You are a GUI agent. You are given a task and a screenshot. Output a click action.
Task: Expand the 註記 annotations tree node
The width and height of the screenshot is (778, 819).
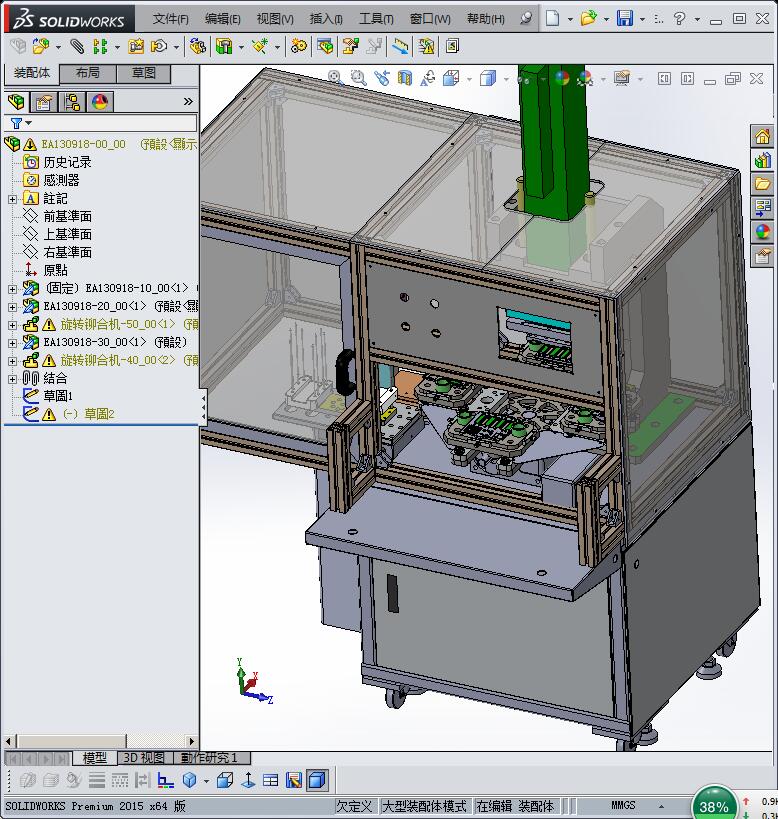[13, 199]
